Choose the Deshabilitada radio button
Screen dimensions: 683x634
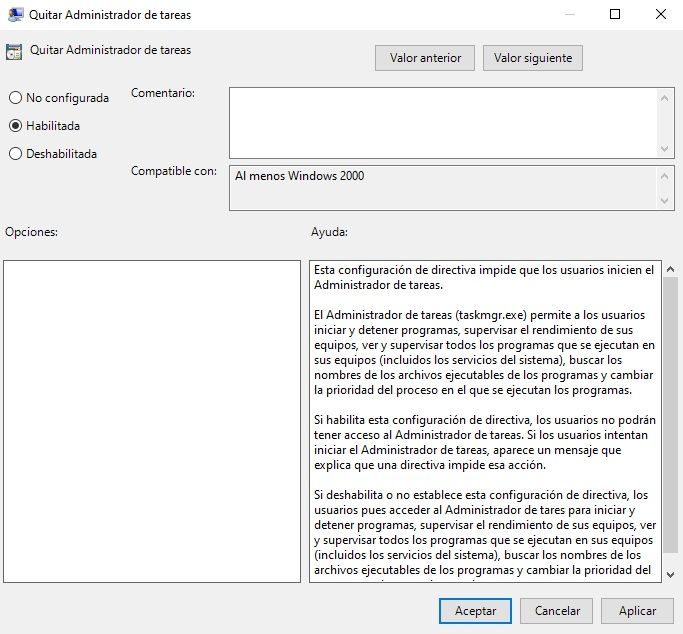pyautogui.click(x=15, y=154)
